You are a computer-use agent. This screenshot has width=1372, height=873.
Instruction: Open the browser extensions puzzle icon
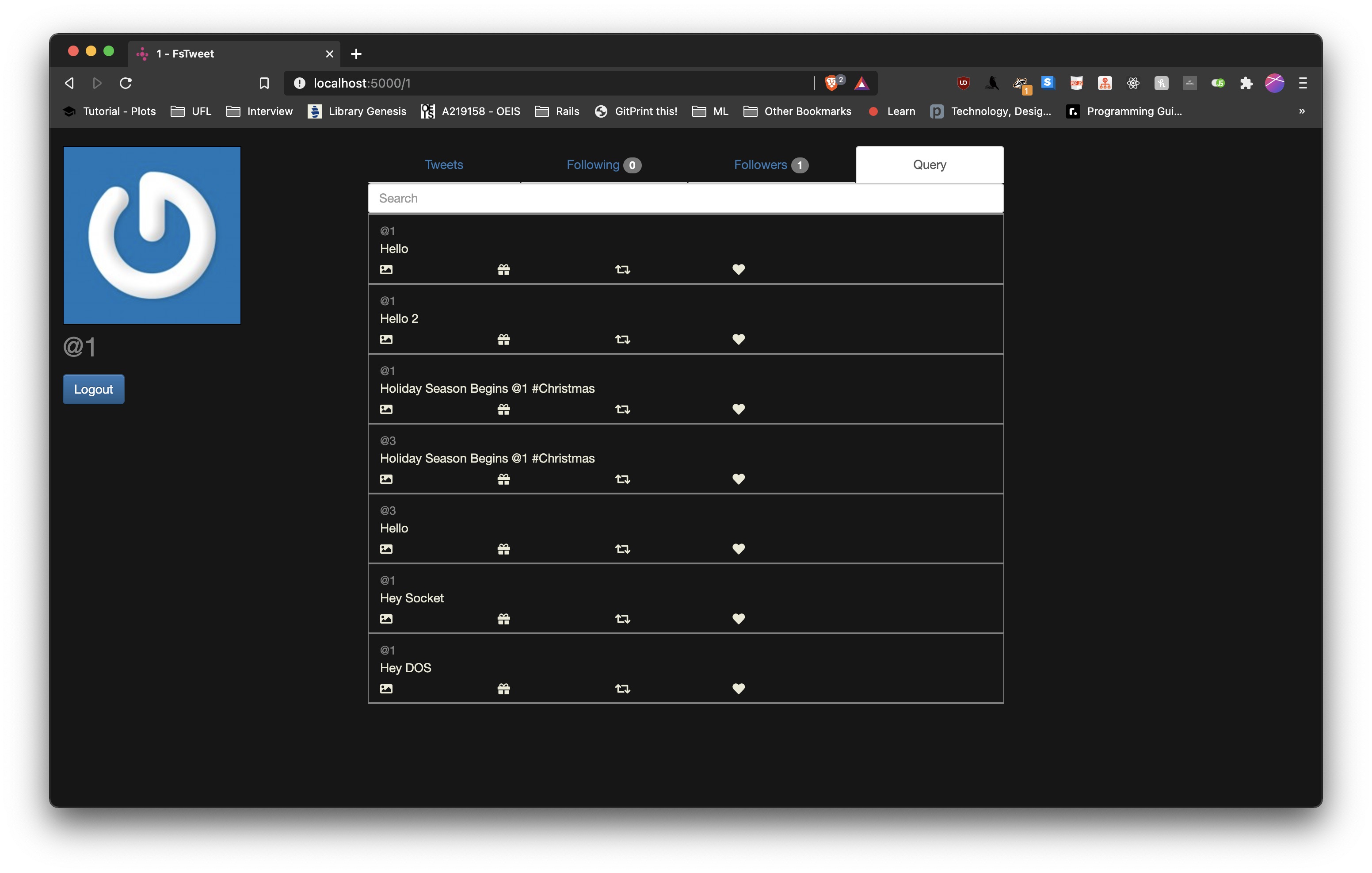[1246, 83]
